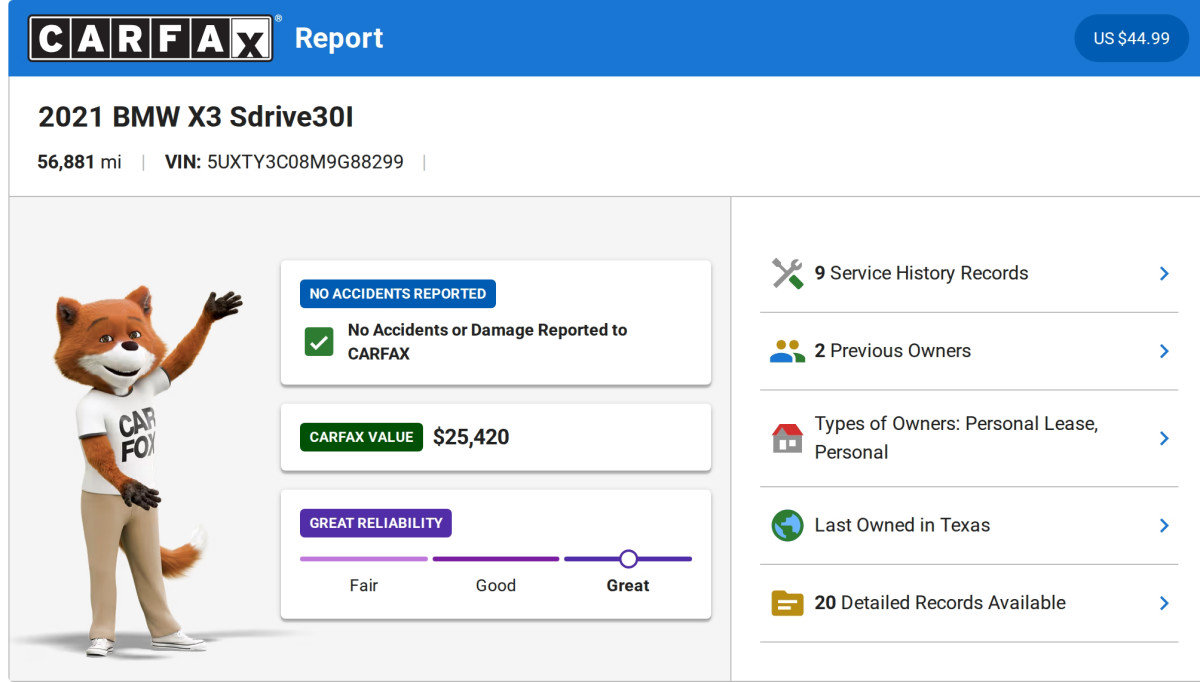The width and height of the screenshot is (1200, 682).
Task: Open 20 Detailed Records Available row
Action: click(969, 603)
